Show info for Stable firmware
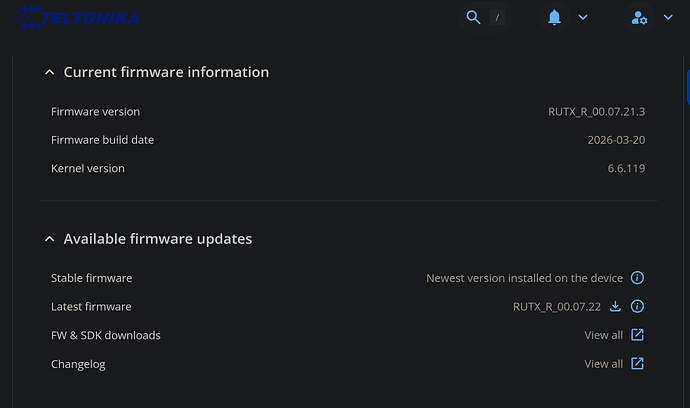The width and height of the screenshot is (690, 408). click(x=637, y=278)
